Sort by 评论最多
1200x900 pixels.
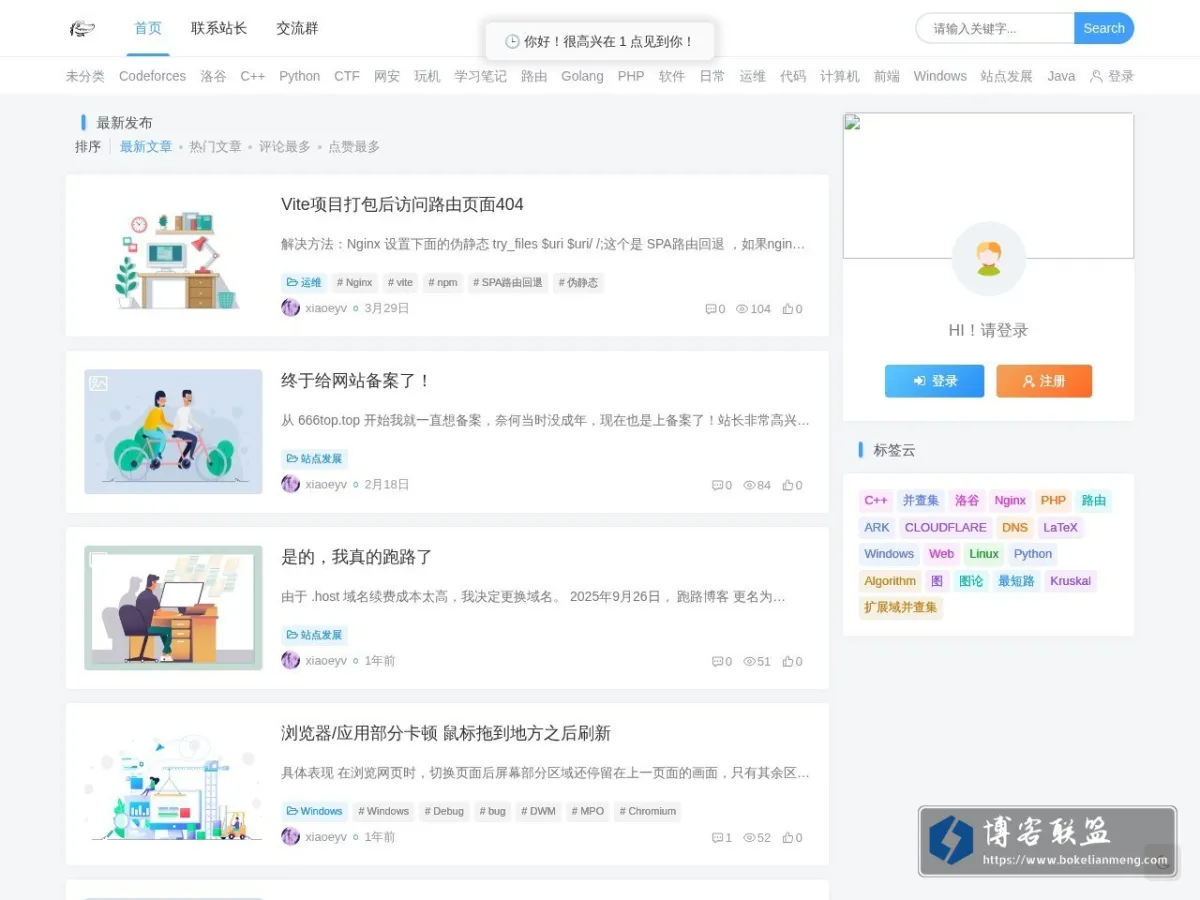pos(285,146)
